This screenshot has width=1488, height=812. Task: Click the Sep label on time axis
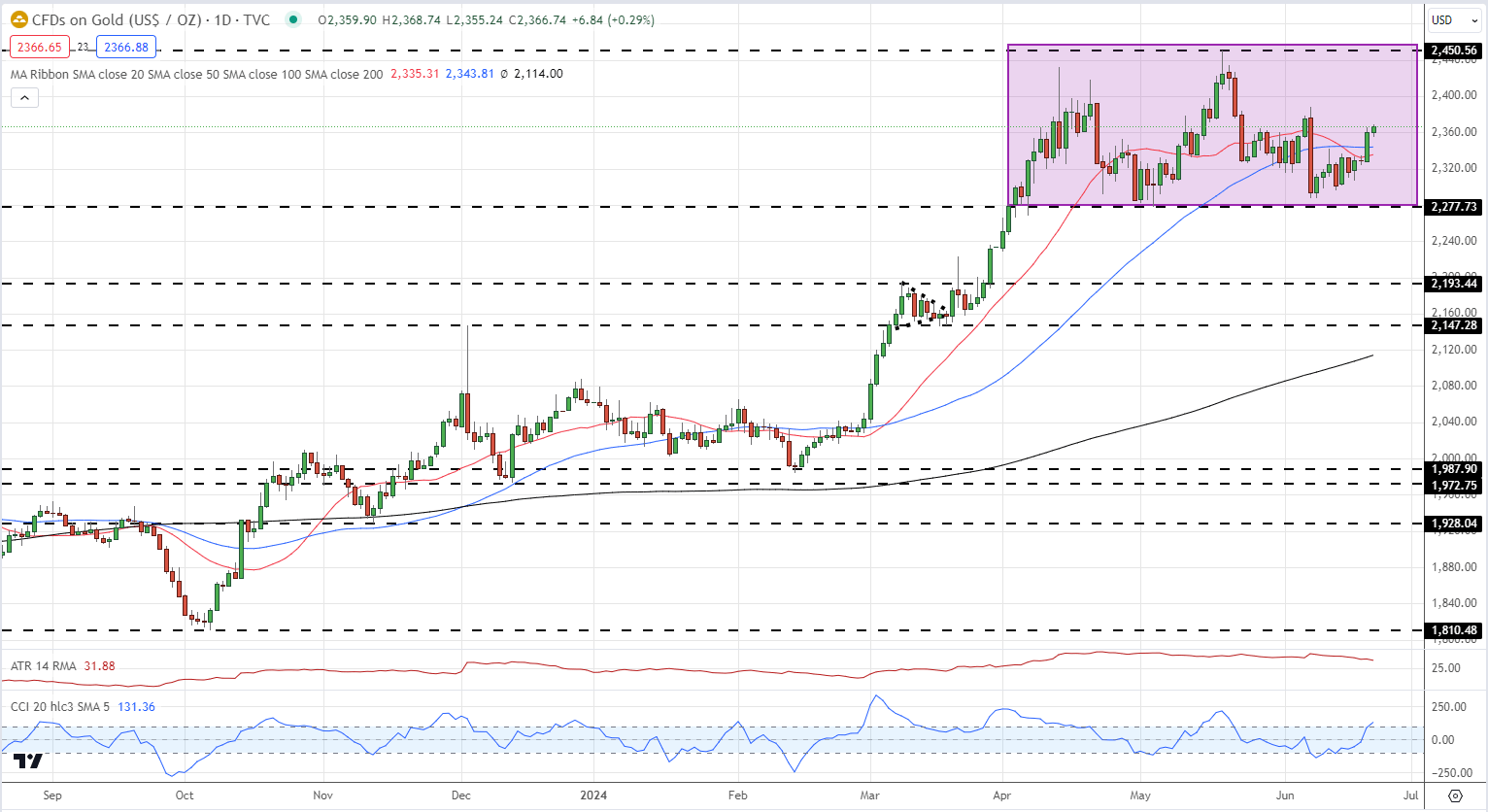52,795
